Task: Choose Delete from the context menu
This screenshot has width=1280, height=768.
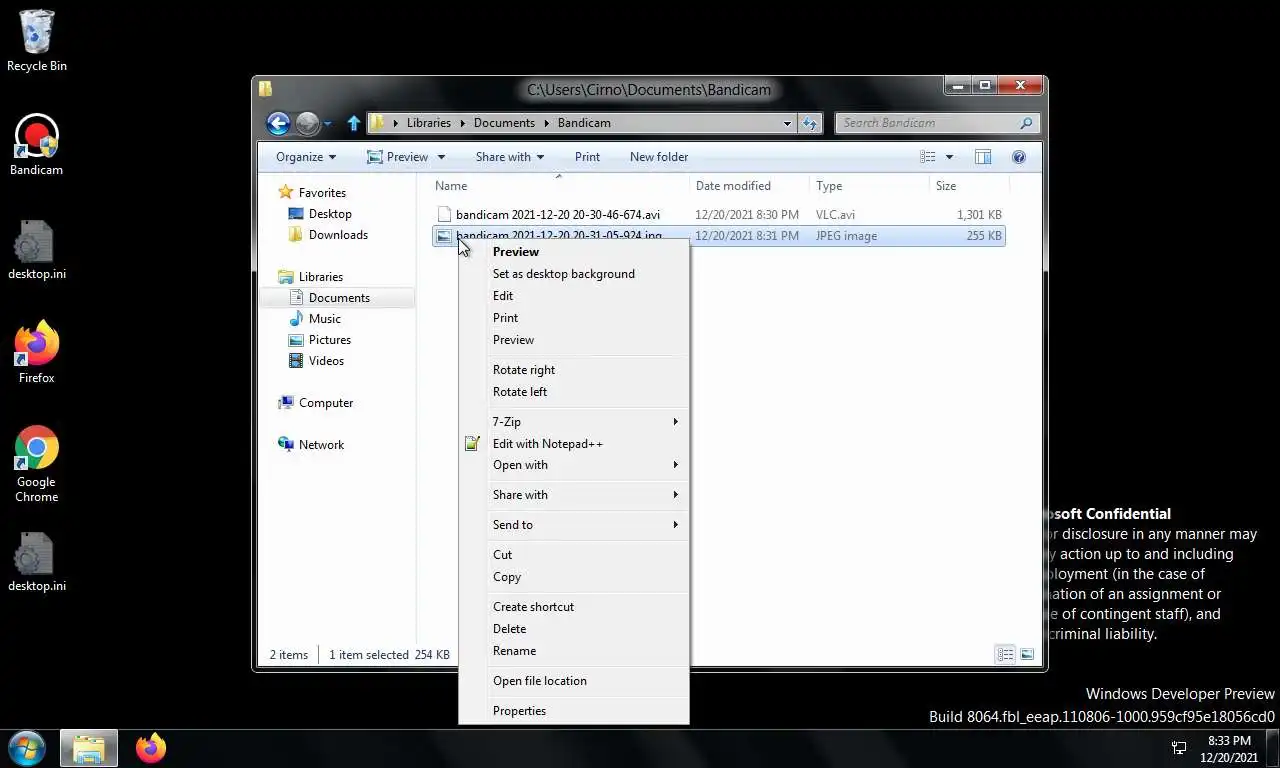Action: 574,629
